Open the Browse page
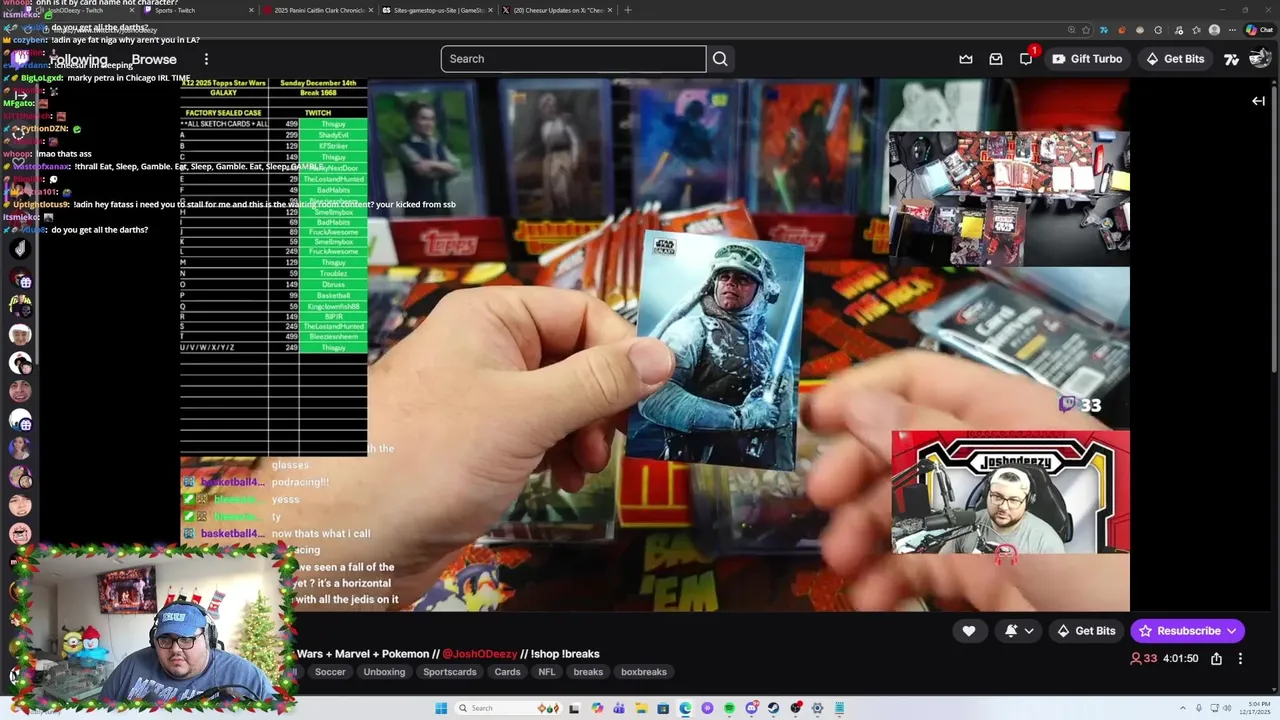Viewport: 1280px width, 720px height. [154, 59]
